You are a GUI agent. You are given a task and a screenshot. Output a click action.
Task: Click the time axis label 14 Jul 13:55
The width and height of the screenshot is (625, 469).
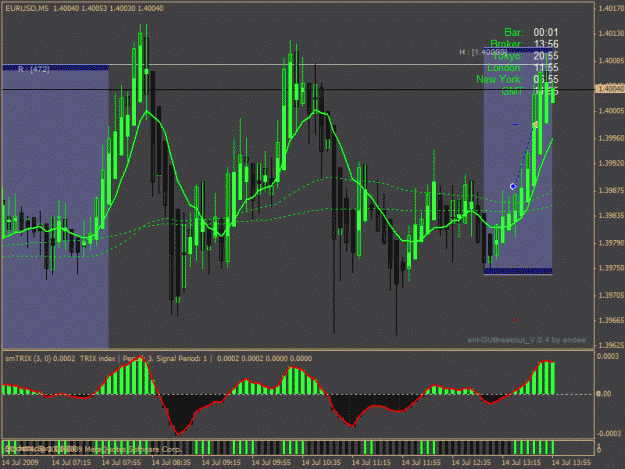(571, 463)
